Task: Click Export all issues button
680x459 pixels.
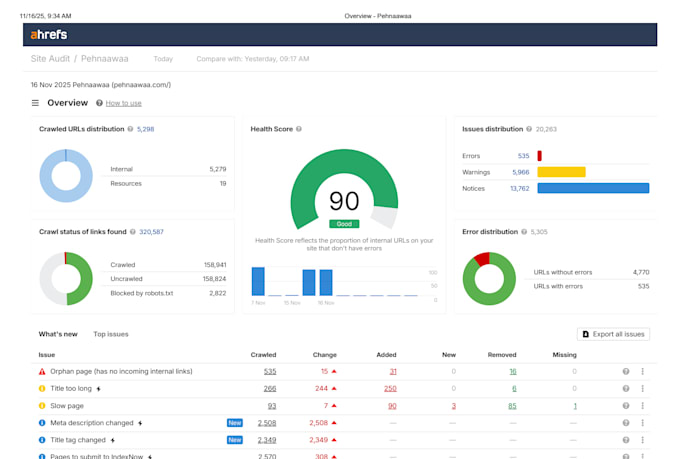Action: click(x=613, y=334)
